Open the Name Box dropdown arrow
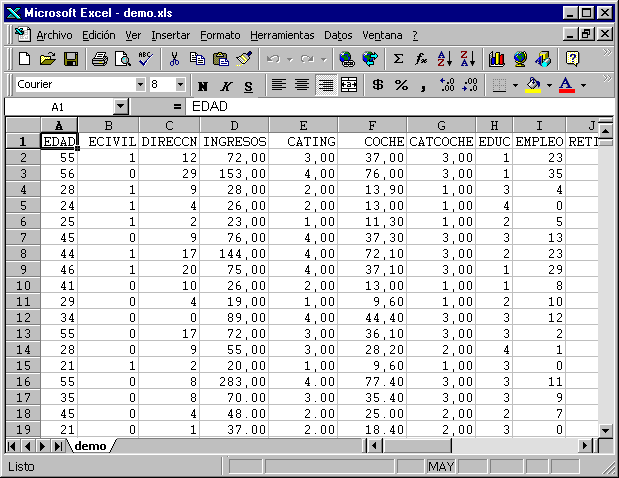 pos(121,106)
